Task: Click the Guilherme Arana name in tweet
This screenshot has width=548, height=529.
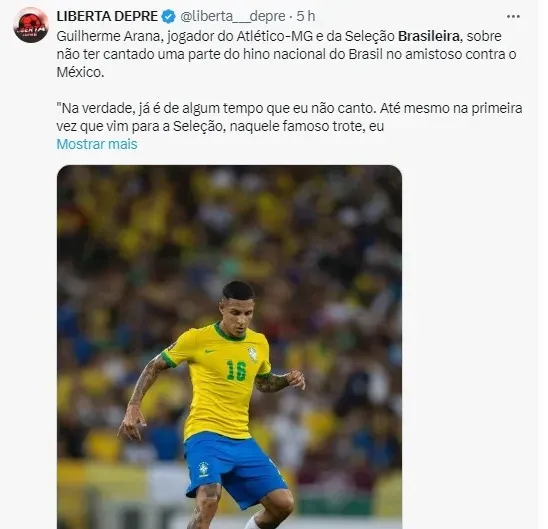Action: pyautogui.click(x=110, y=36)
